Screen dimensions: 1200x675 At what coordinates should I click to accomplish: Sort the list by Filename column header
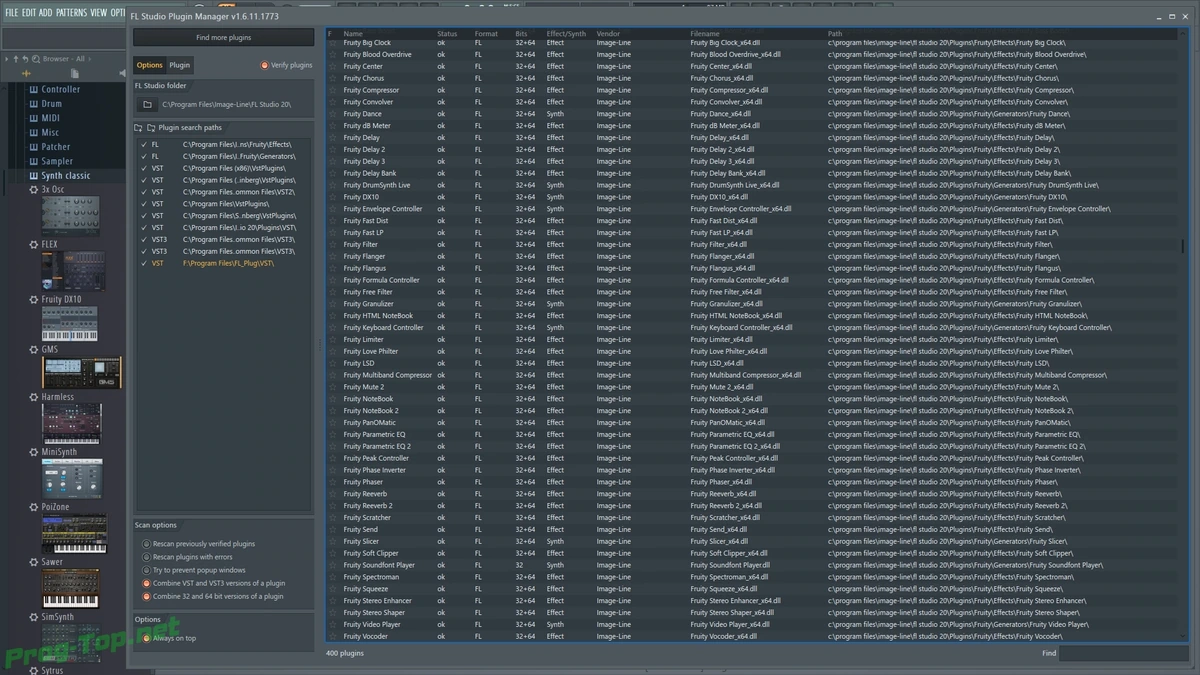click(x=704, y=34)
